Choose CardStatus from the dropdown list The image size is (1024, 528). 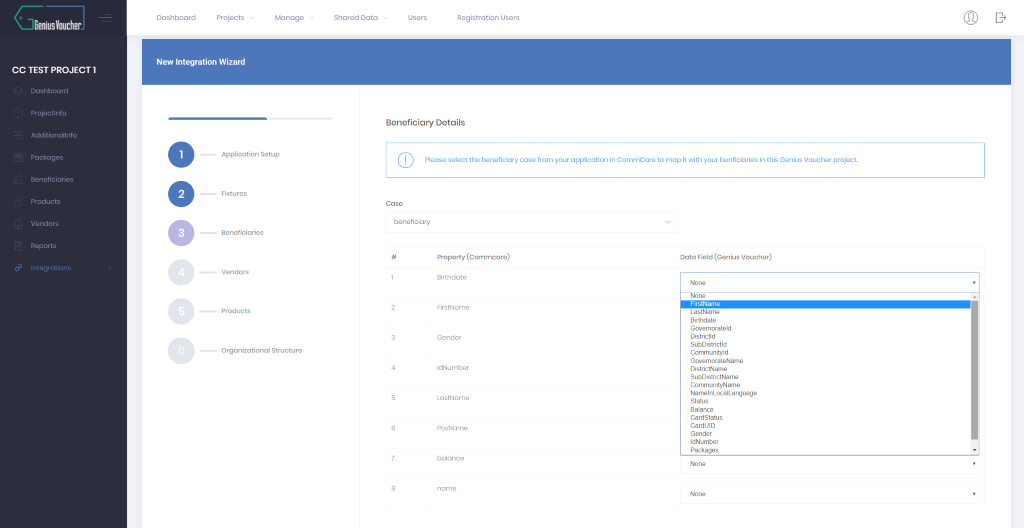[706, 418]
